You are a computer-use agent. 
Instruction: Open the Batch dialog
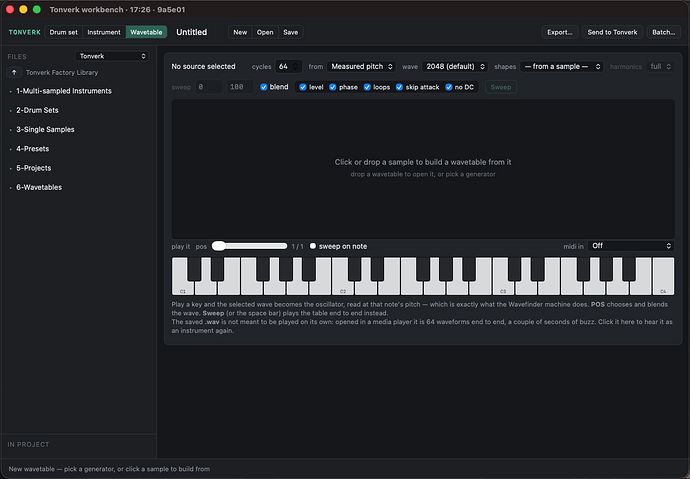click(x=664, y=32)
